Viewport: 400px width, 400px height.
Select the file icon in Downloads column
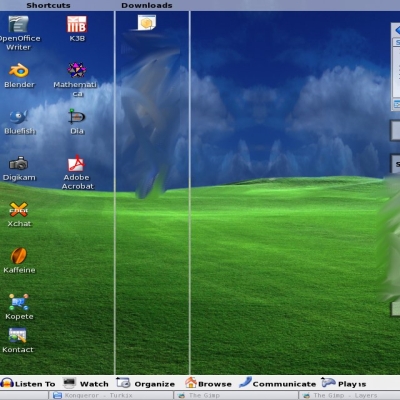click(x=147, y=23)
